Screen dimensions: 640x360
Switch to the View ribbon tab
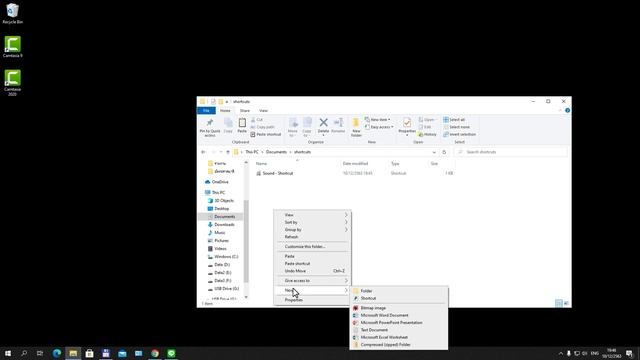(263, 111)
